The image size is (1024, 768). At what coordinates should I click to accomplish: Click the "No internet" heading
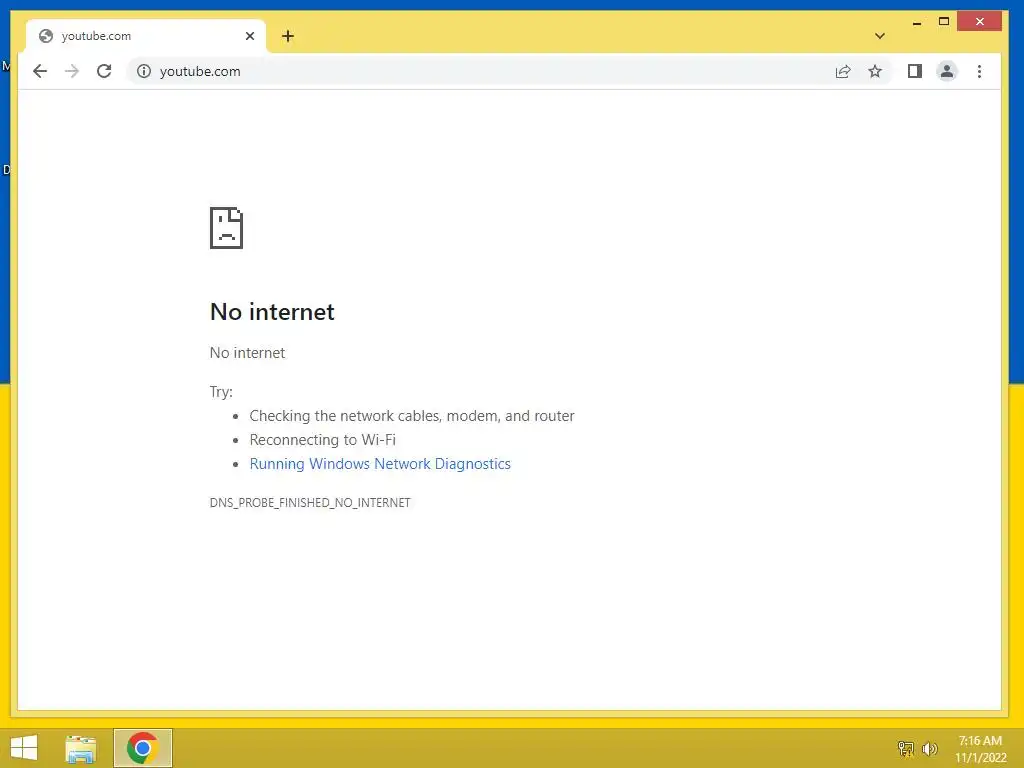tap(272, 312)
